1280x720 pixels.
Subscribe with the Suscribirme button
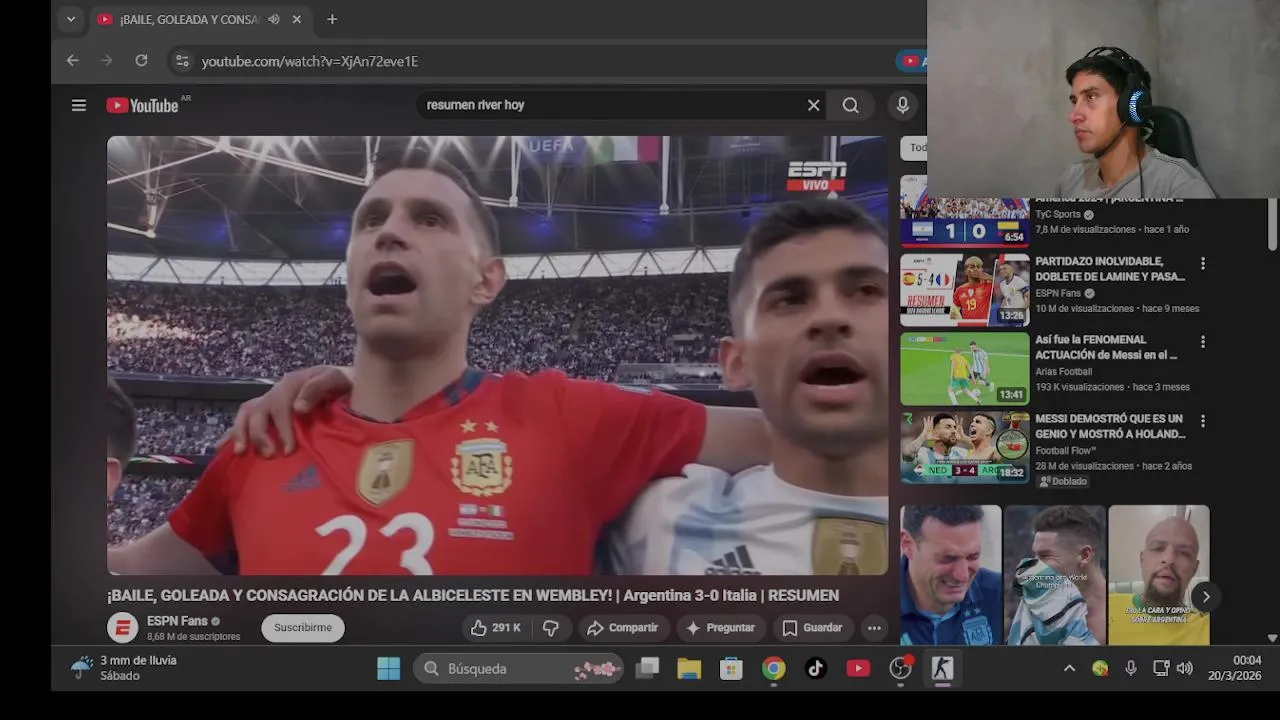pos(303,628)
